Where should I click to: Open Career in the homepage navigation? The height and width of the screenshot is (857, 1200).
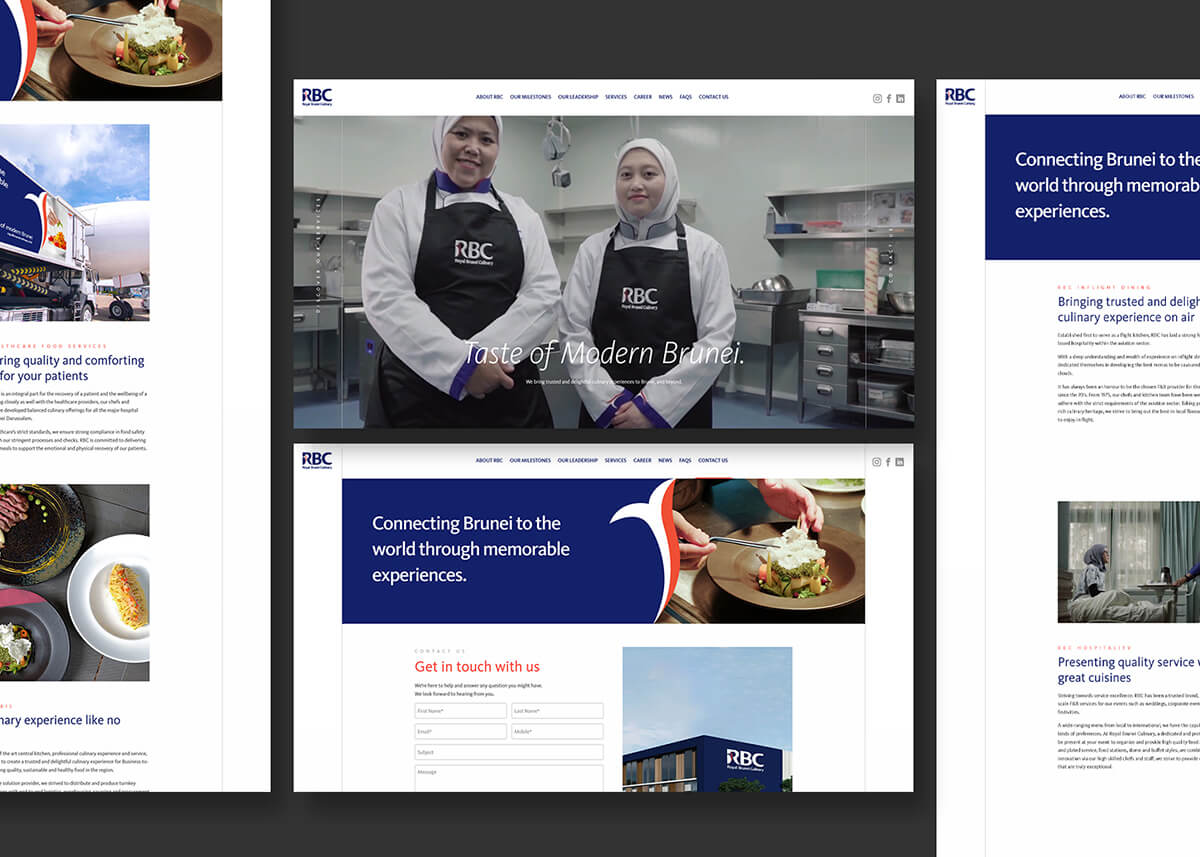coord(643,97)
